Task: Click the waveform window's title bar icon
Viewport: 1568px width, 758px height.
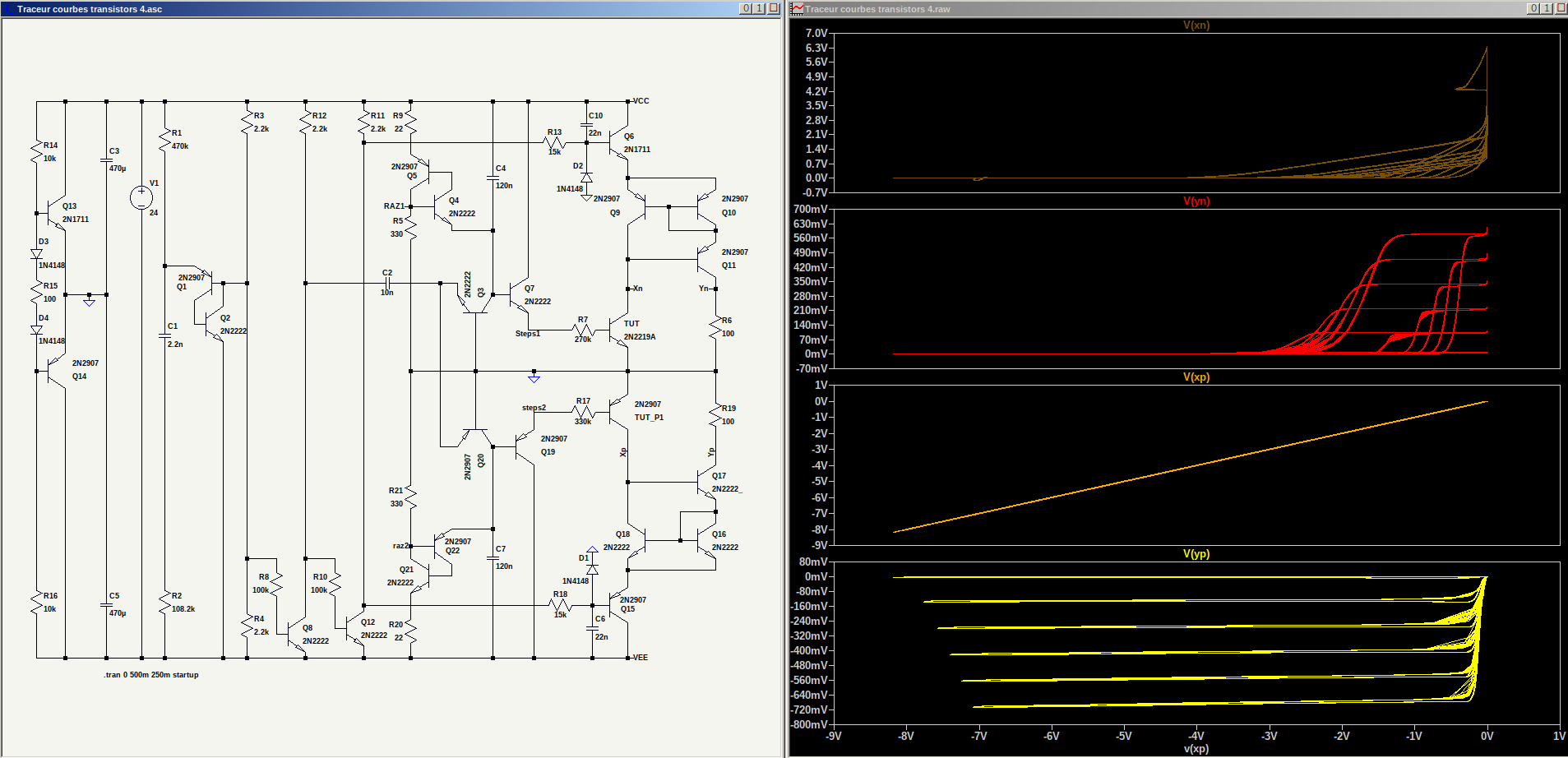Action: coord(797,9)
